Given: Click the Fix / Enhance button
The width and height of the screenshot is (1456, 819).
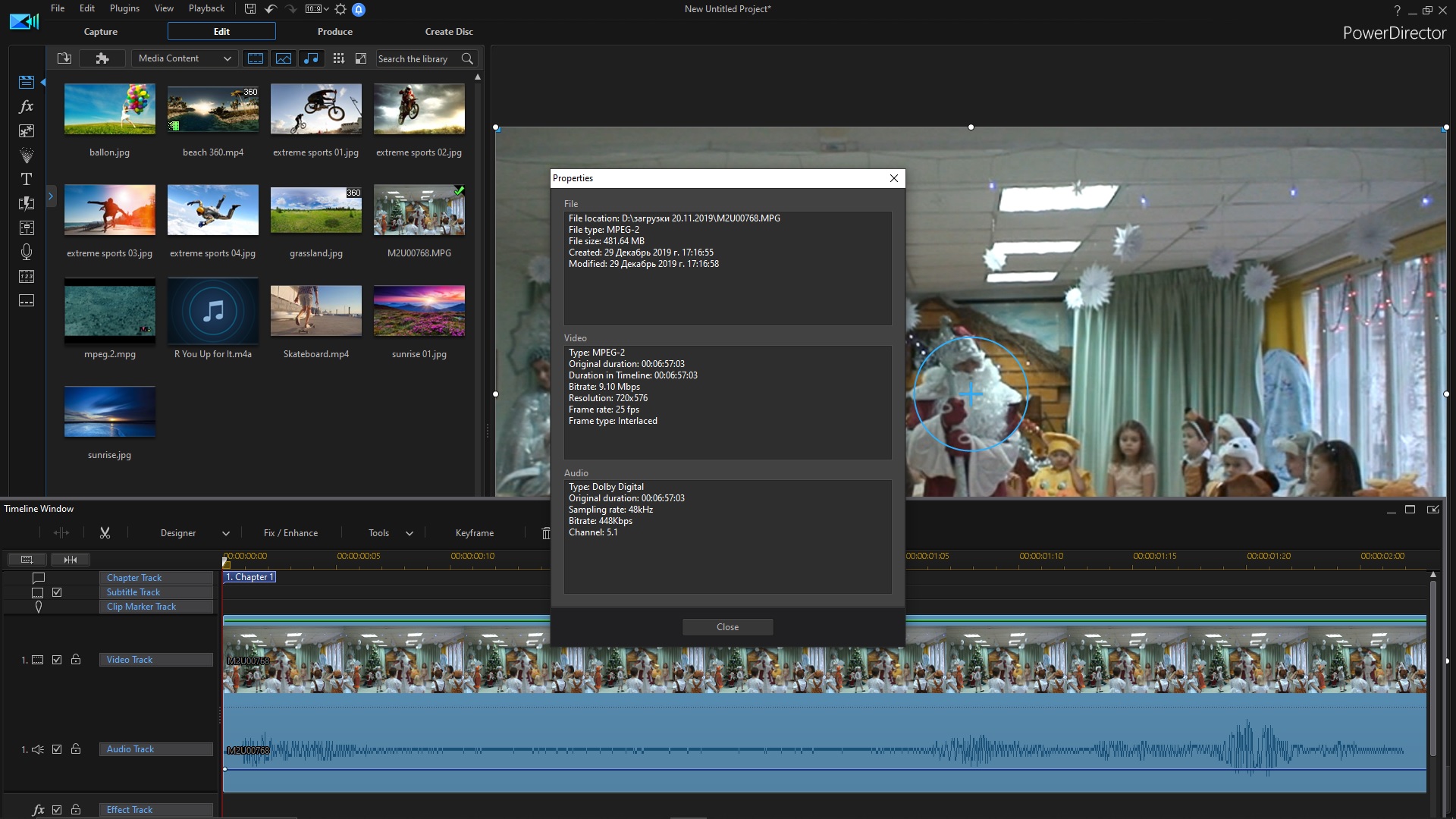Looking at the screenshot, I should [x=290, y=533].
